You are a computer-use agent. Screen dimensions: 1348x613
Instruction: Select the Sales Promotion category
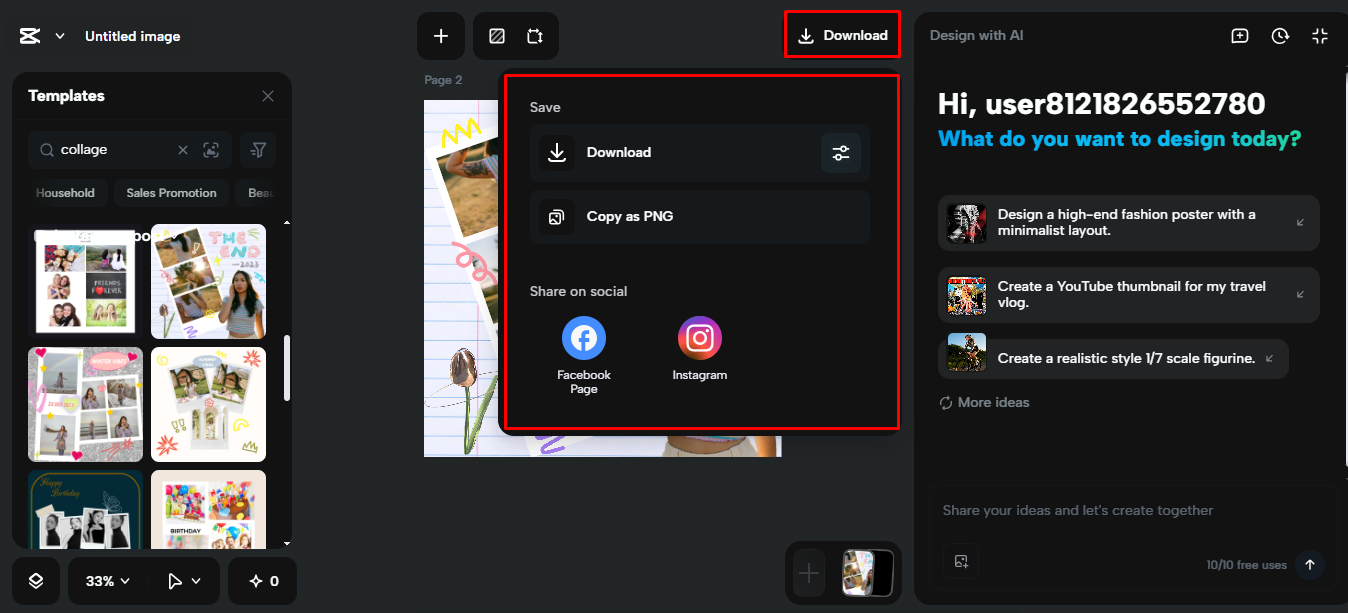tap(171, 192)
